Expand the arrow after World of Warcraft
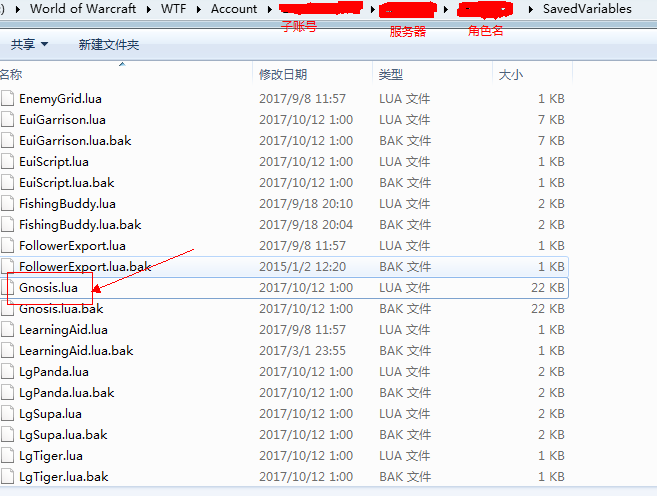Viewport: 657px width, 496px height. (149, 9)
